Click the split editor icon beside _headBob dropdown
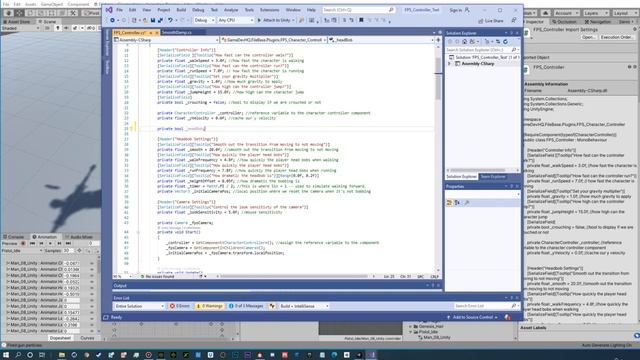 pyautogui.click(x=438, y=40)
